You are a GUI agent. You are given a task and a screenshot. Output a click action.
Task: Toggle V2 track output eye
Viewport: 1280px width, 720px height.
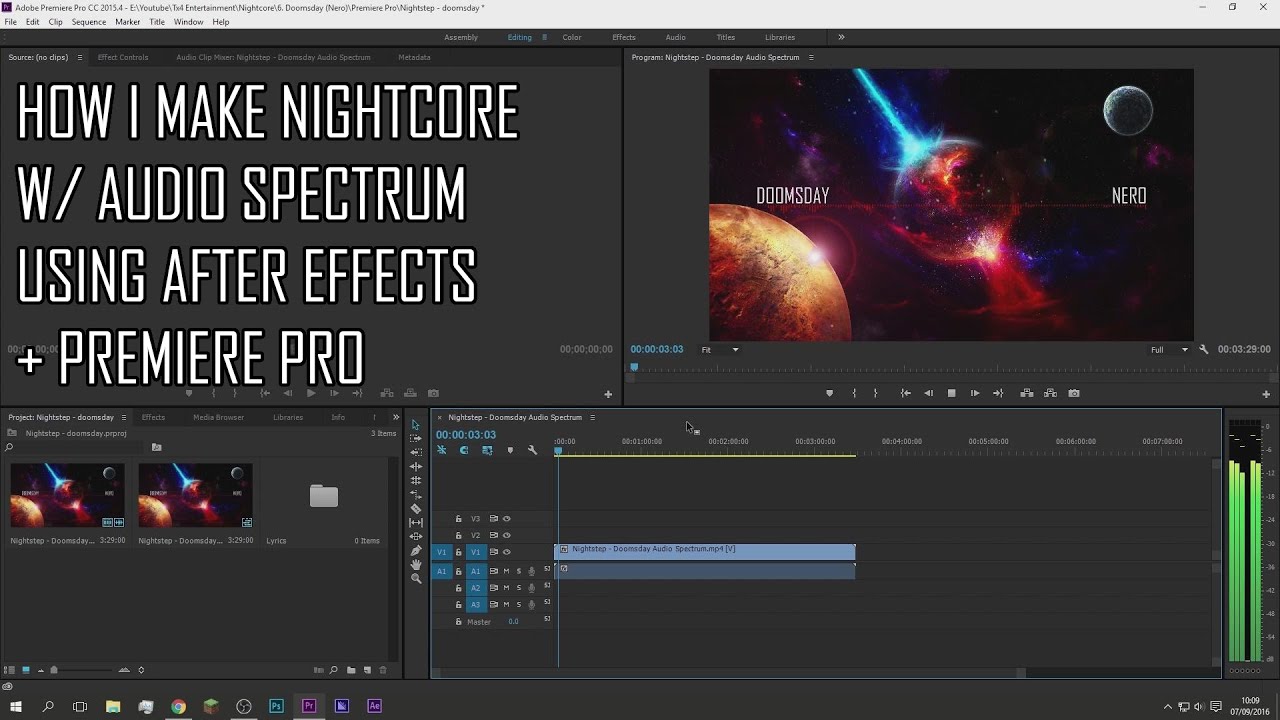point(506,535)
